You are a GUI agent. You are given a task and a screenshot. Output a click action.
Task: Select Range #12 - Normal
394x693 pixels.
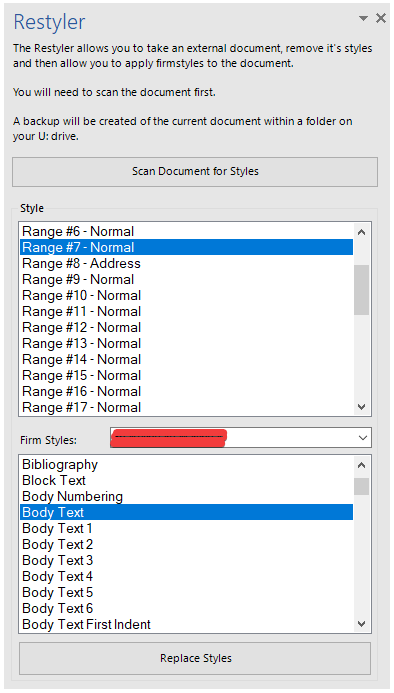[x=186, y=327]
